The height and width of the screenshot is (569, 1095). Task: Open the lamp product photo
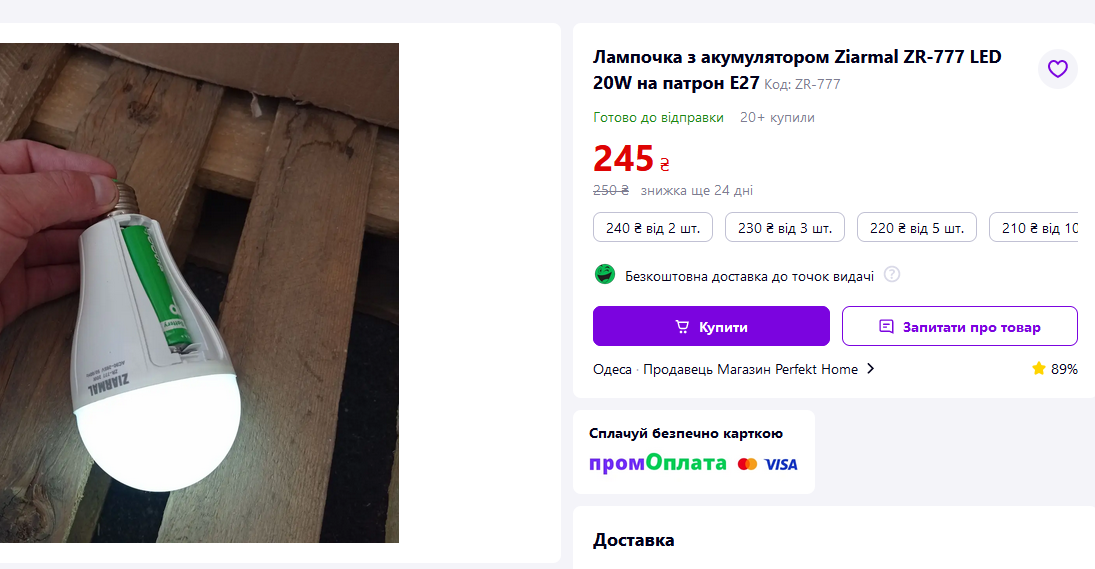click(199, 293)
